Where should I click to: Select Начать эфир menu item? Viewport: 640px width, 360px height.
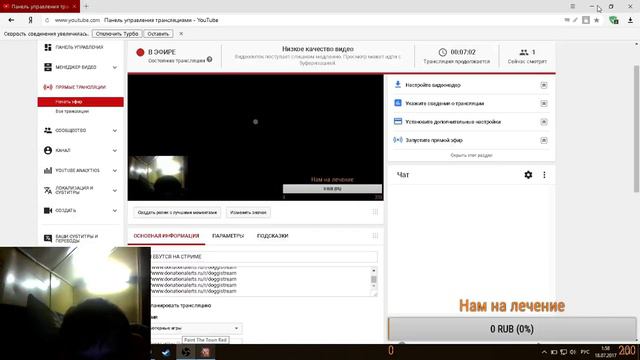pos(80,102)
